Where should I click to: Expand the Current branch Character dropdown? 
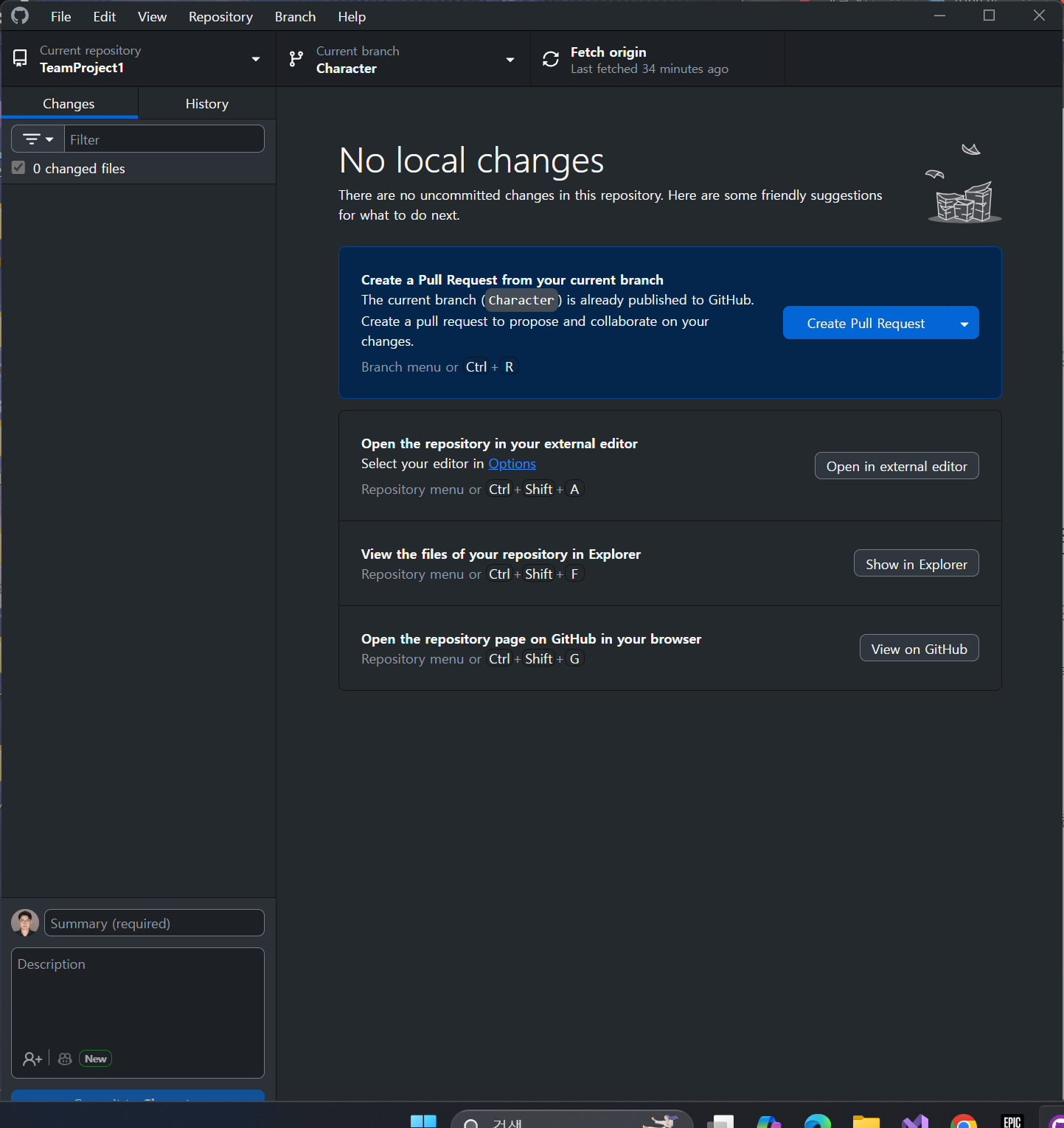[404, 59]
